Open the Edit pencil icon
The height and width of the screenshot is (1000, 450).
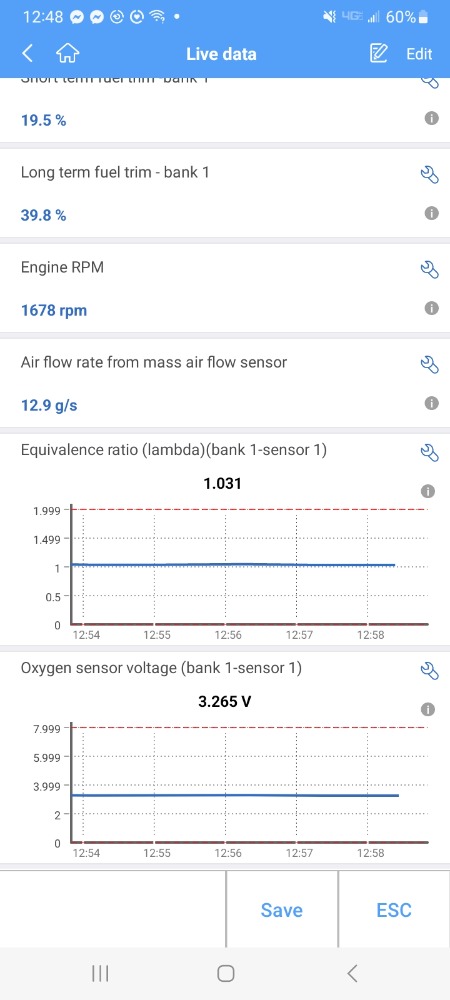379,54
